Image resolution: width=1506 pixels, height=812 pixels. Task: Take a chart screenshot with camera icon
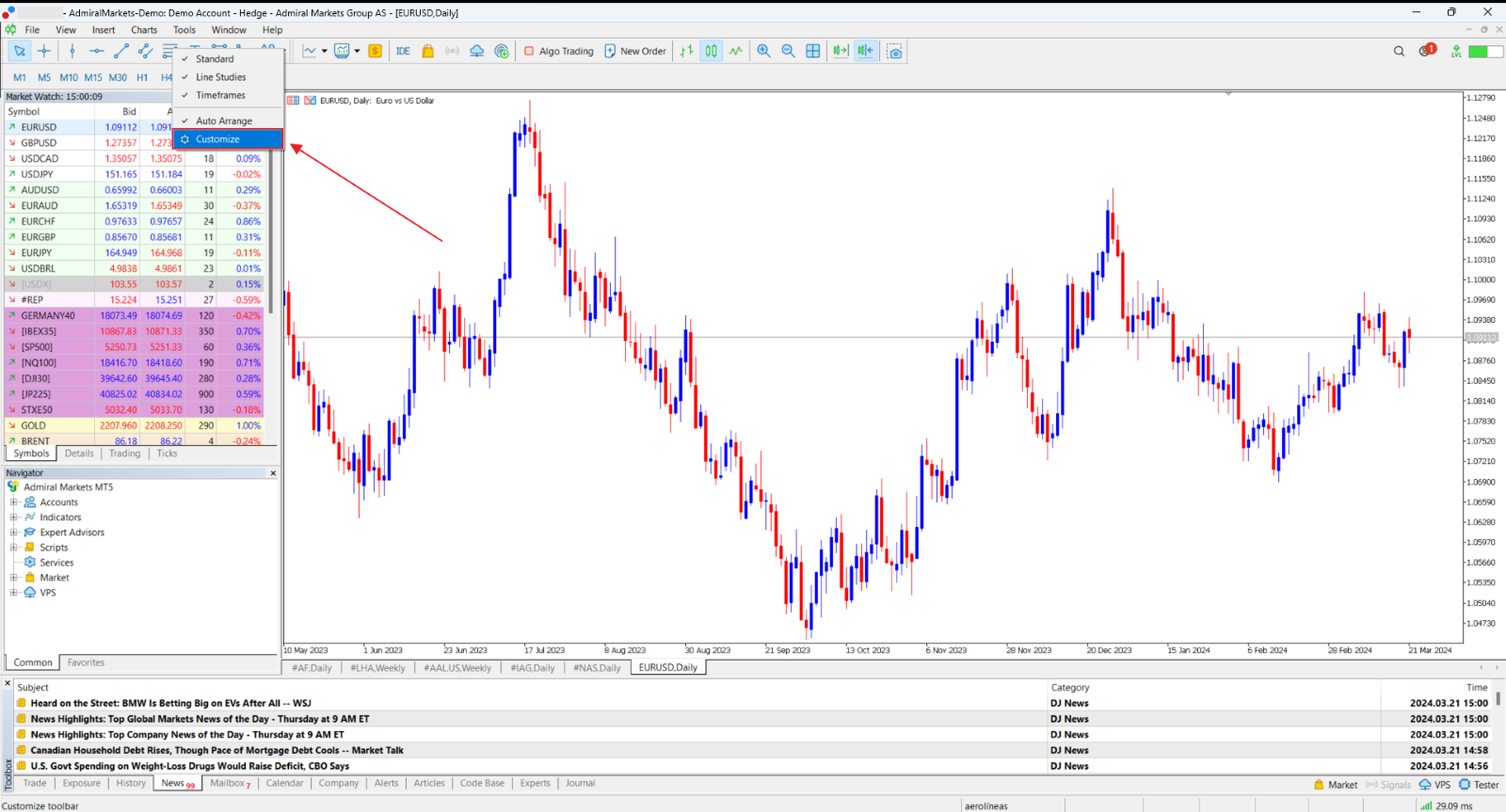894,52
